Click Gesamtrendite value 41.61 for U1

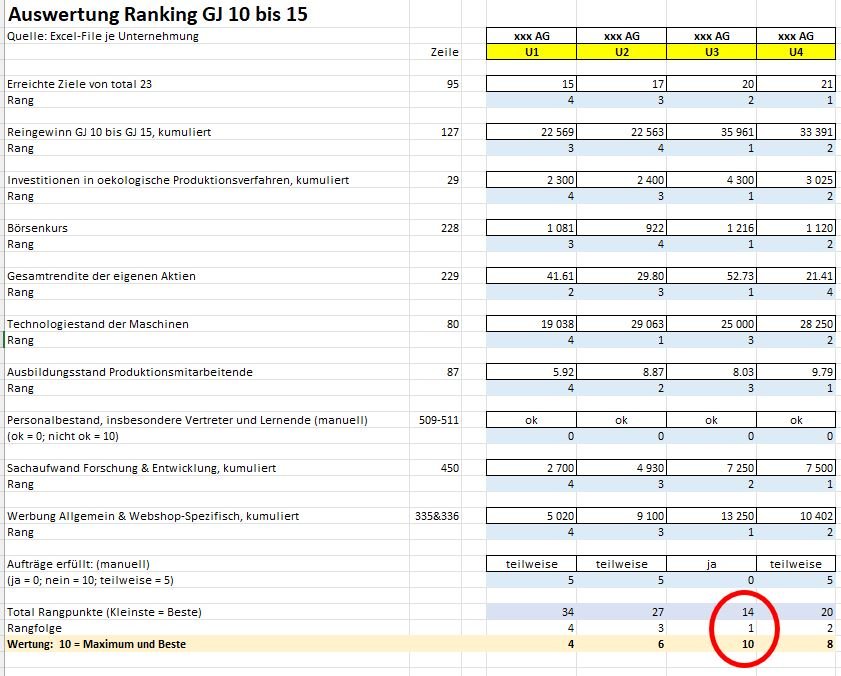pos(532,276)
